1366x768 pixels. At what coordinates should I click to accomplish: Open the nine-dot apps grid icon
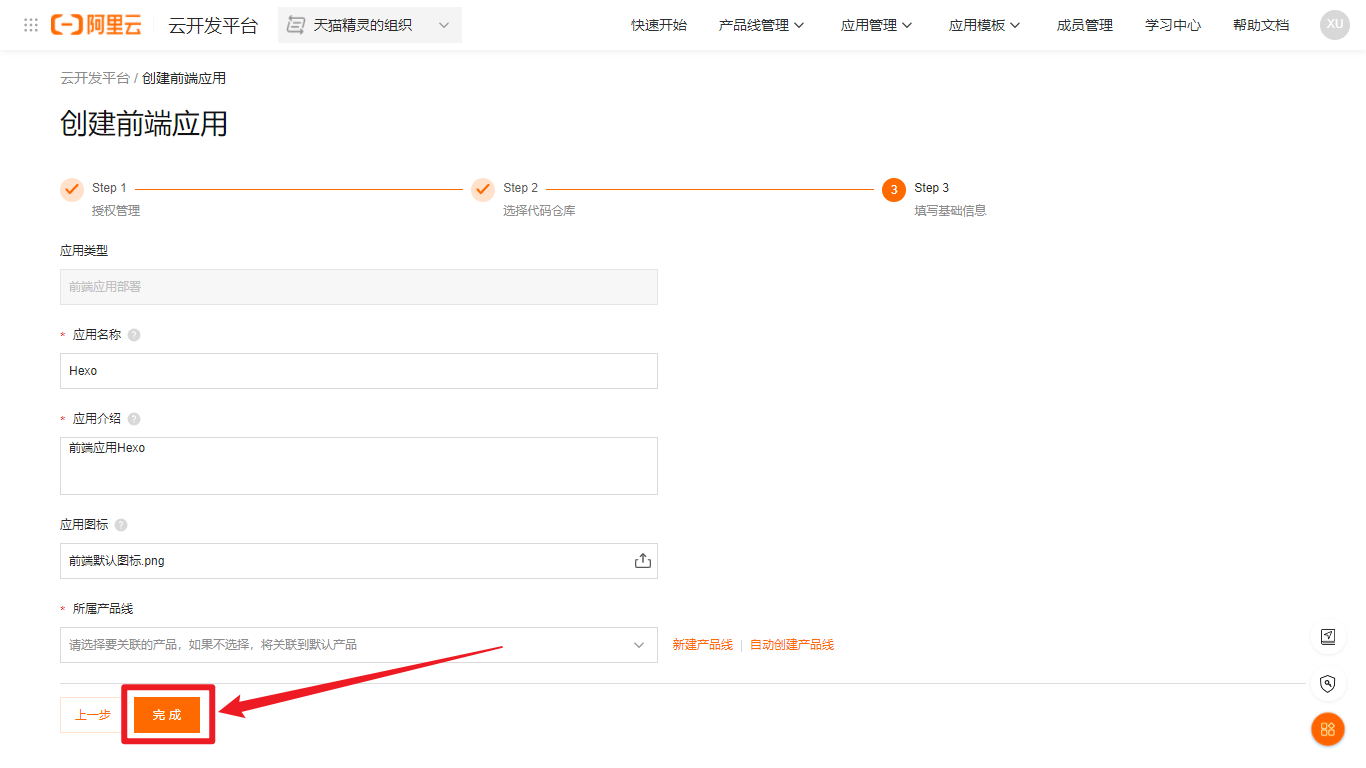[x=31, y=25]
